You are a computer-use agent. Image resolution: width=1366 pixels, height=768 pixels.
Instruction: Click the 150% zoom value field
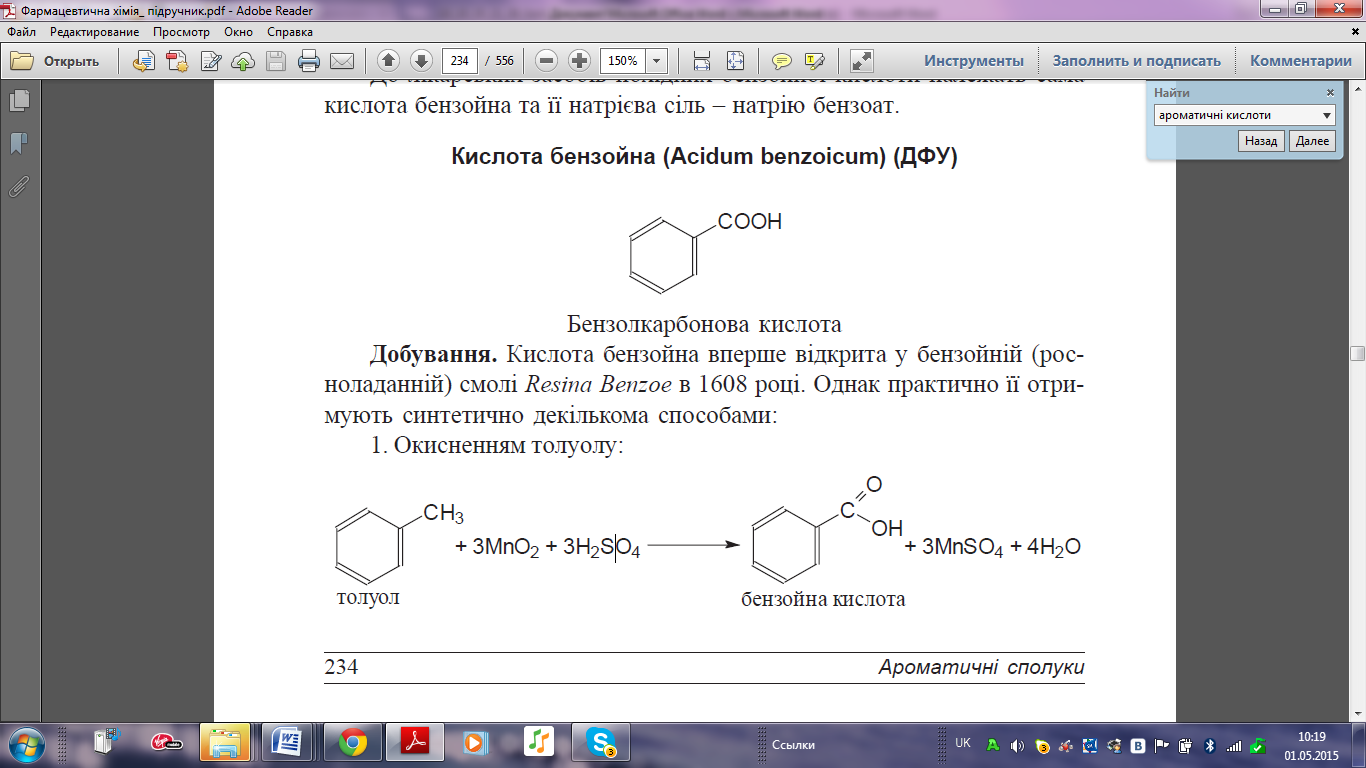624,60
